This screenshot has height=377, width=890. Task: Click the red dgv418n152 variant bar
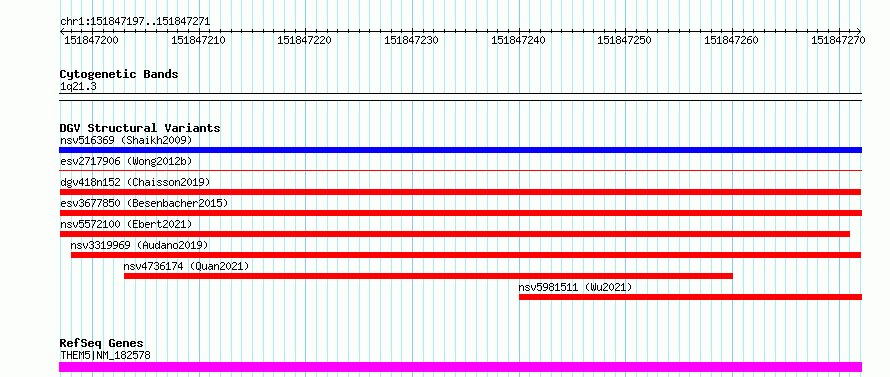[460, 192]
